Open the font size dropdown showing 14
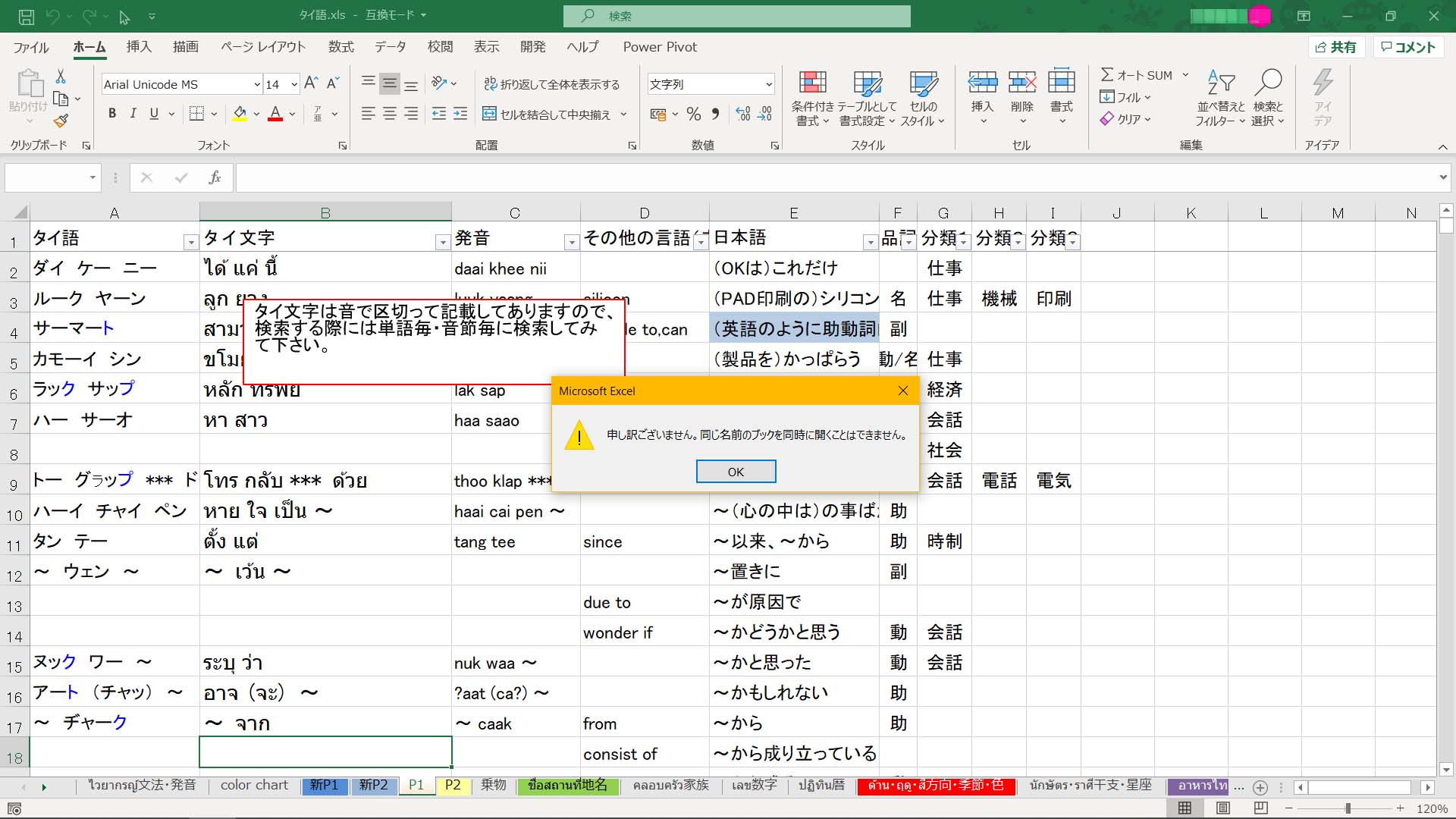This screenshot has height=819, width=1456. (x=294, y=84)
